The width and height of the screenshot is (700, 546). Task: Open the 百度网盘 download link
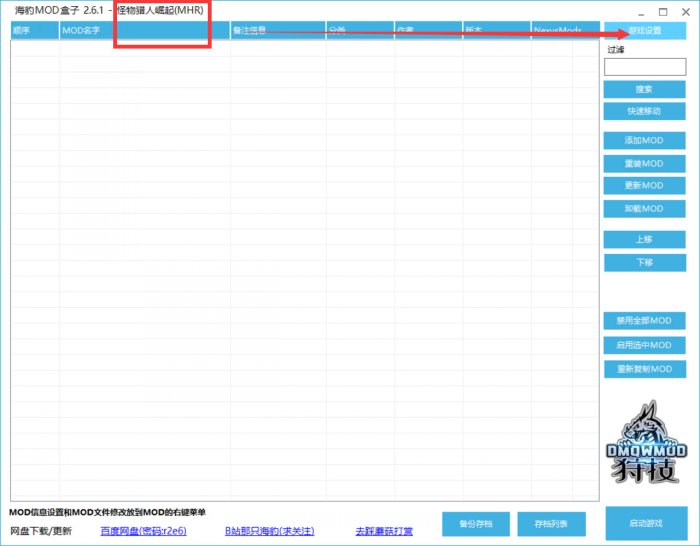(143, 531)
